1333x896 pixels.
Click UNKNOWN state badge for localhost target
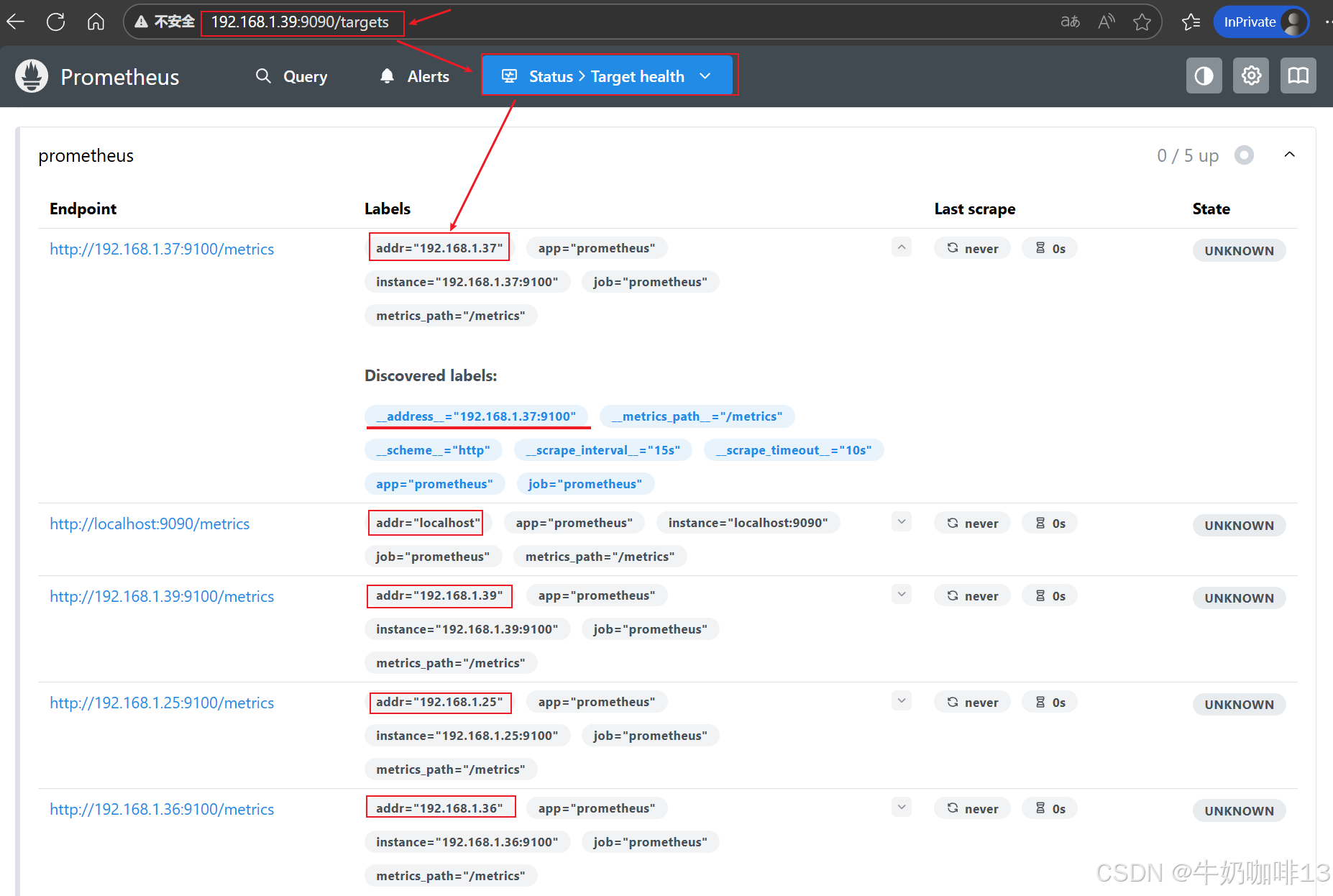point(1239,526)
